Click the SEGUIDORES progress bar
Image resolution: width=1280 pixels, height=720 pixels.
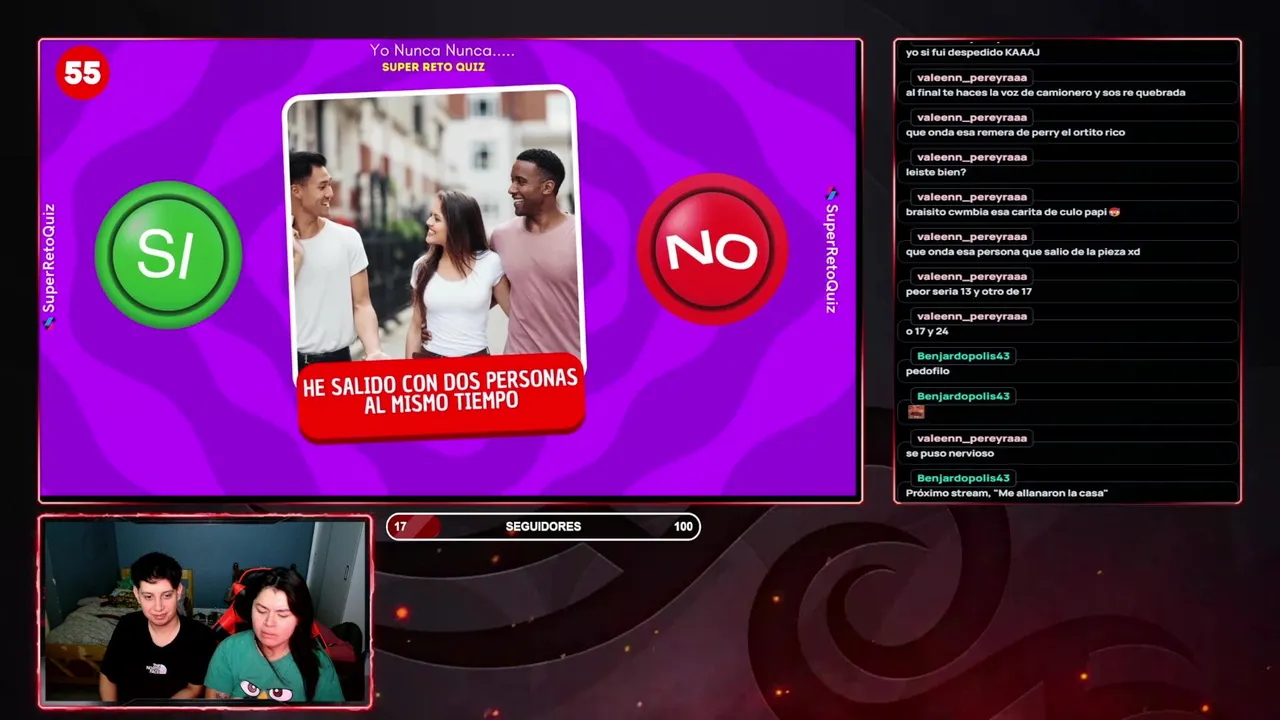pos(543,526)
